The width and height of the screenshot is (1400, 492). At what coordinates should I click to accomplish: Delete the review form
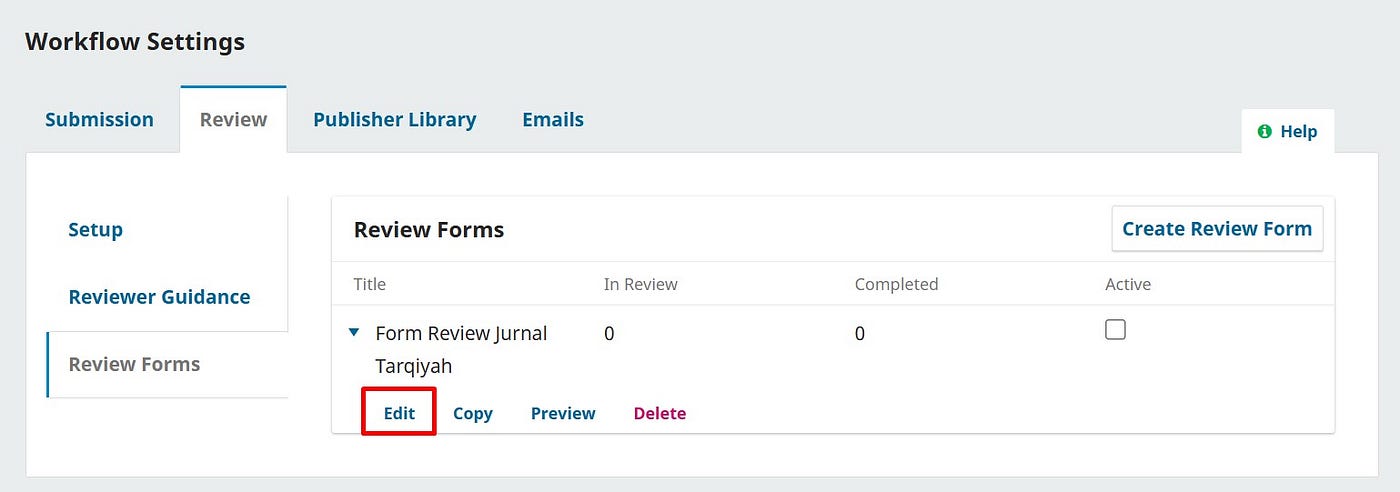tap(660, 413)
